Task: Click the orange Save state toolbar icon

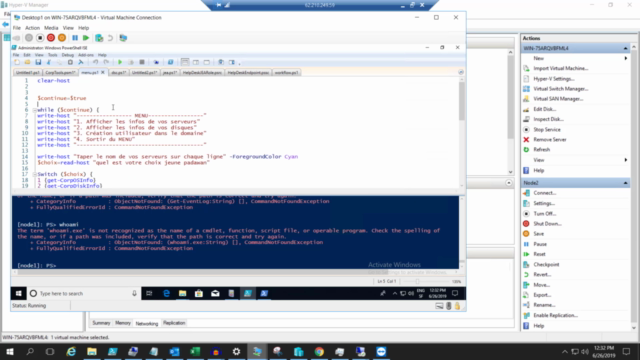Action: point(62,38)
